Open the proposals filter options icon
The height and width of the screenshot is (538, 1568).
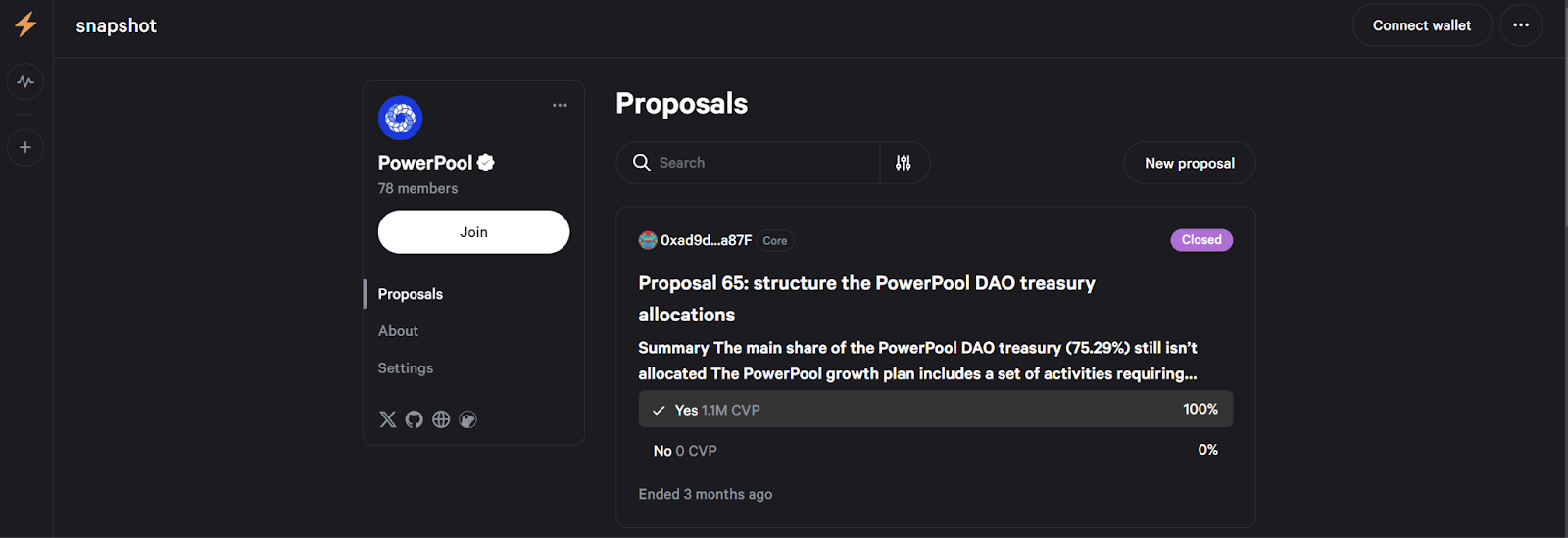[904, 163]
